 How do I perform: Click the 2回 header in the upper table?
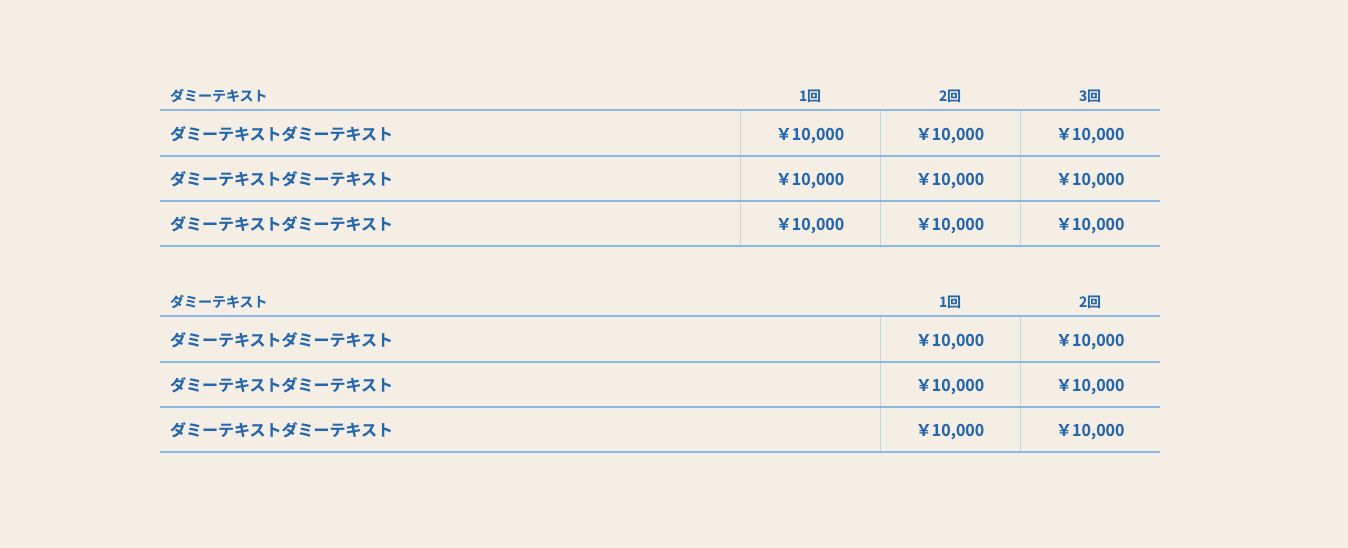pos(949,96)
